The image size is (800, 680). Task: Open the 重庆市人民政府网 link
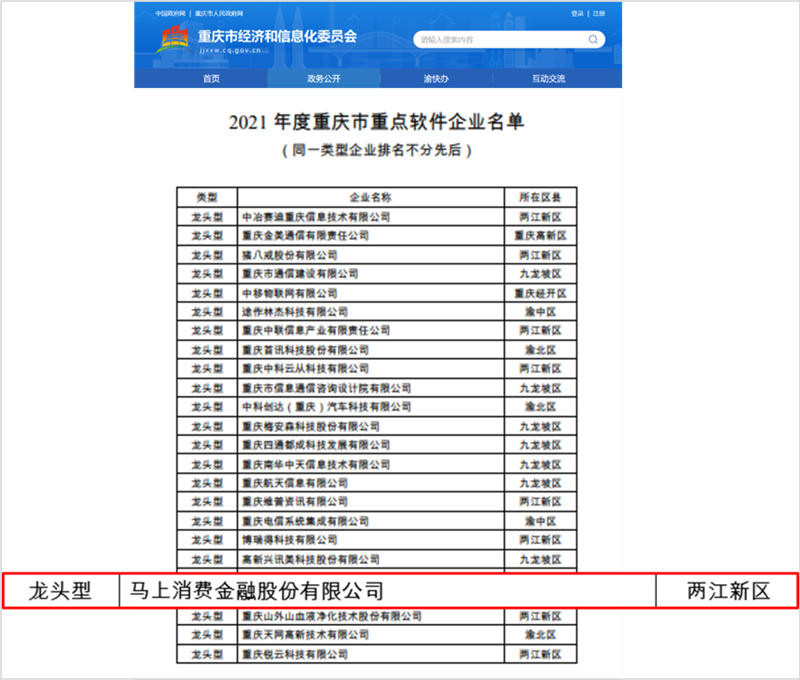(x=219, y=13)
